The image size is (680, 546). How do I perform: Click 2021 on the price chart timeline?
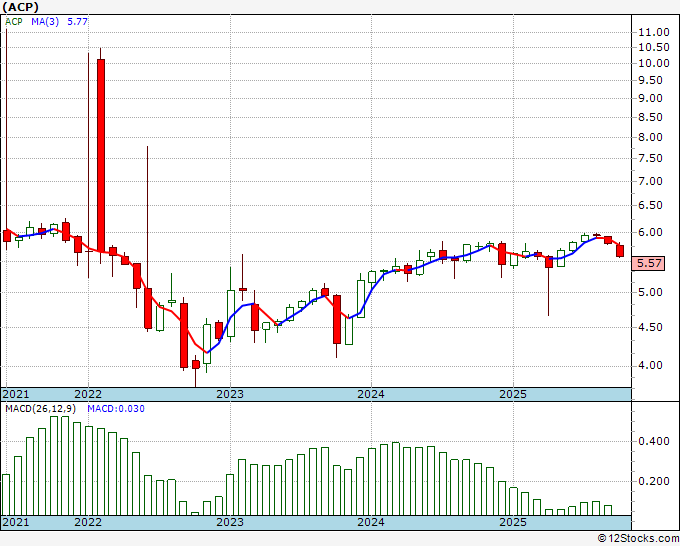click(16, 394)
